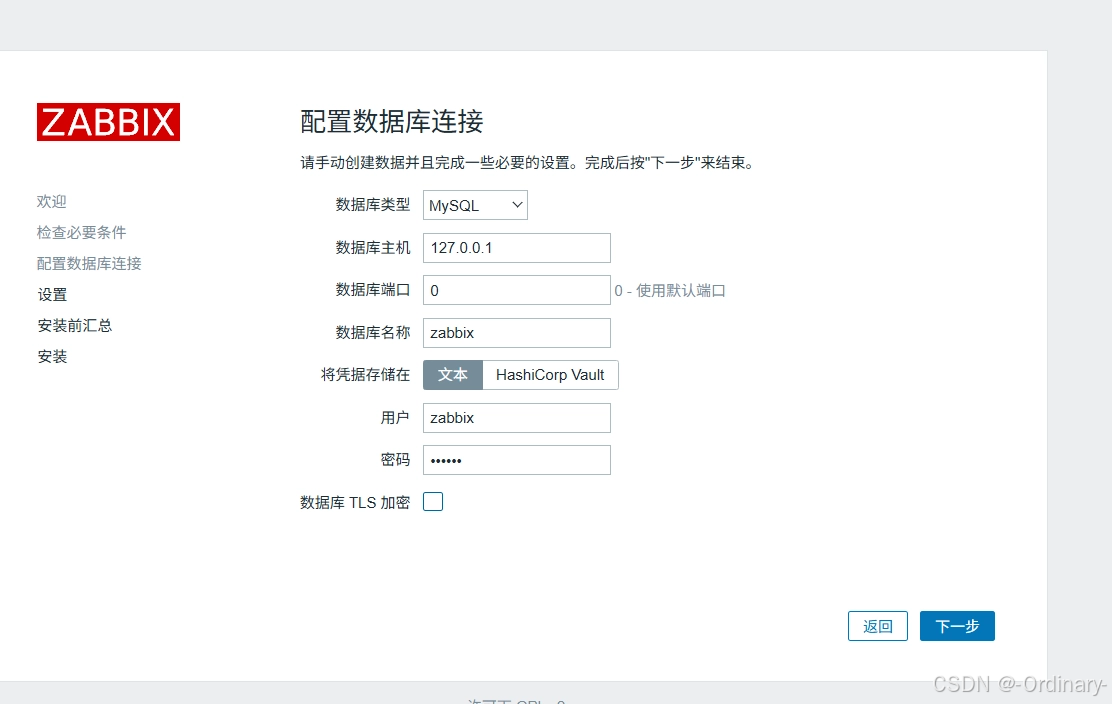Image resolution: width=1112 pixels, height=704 pixels.
Task: Click the 数据库 TLS 加密 label
Action: pyautogui.click(x=355, y=503)
